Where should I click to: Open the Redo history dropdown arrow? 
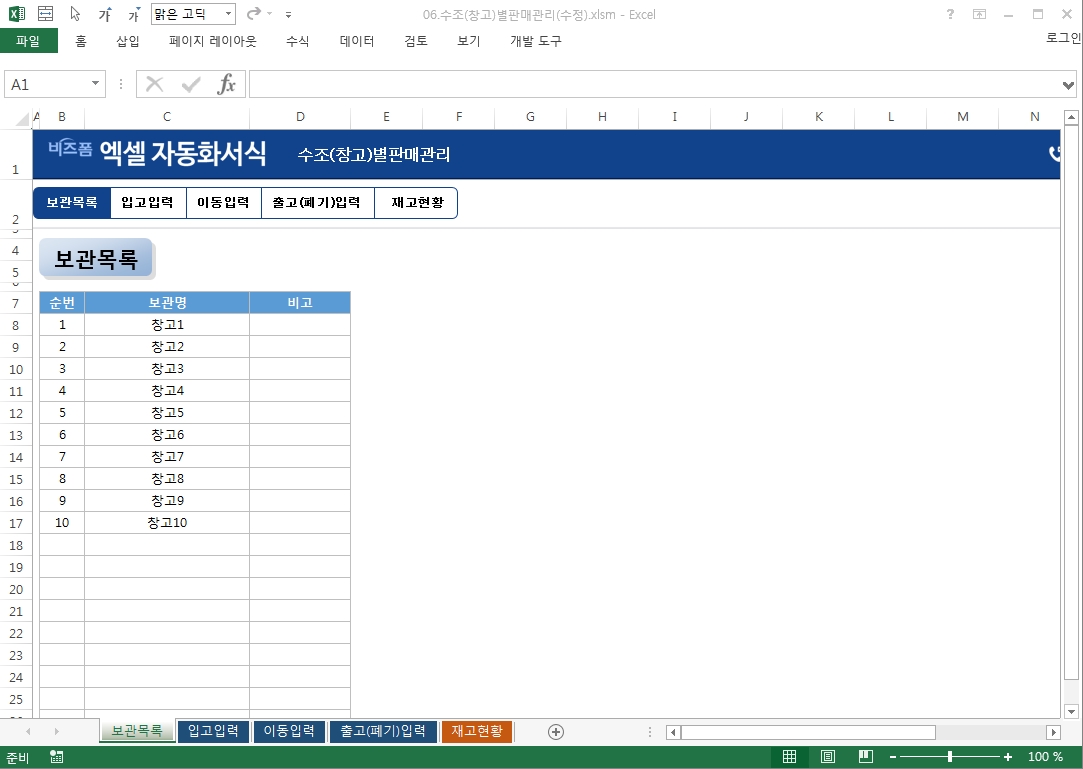pos(270,14)
